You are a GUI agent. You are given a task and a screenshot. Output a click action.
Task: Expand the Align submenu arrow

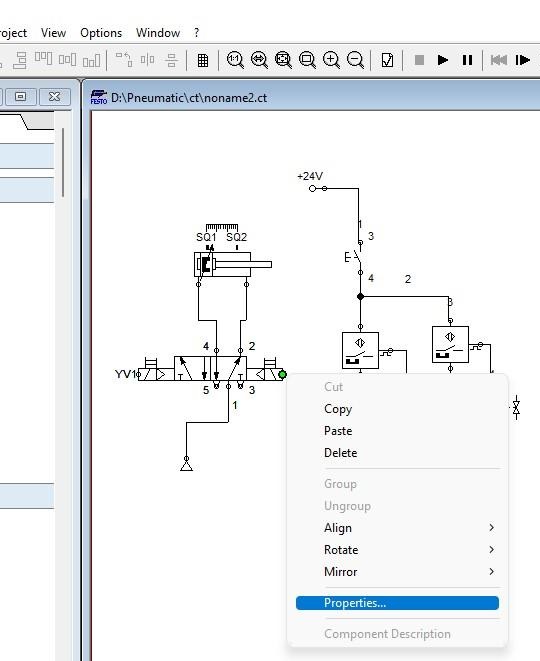[492, 528]
